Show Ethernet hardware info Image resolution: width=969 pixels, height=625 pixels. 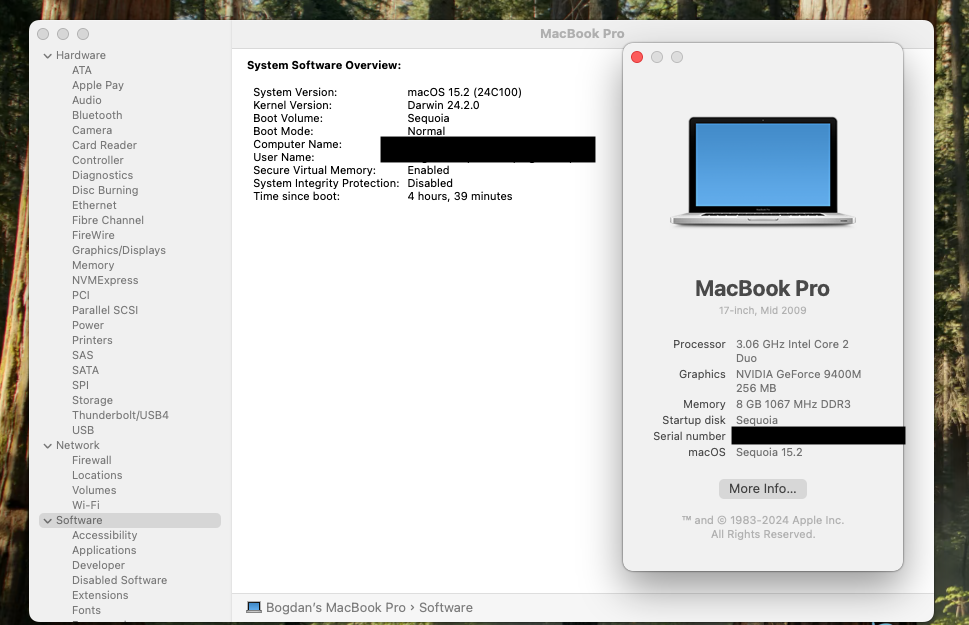94,205
